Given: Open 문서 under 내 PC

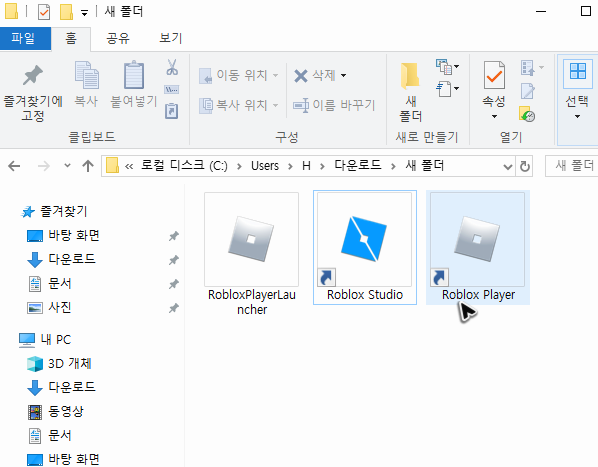Looking at the screenshot, I should pos(50,435).
